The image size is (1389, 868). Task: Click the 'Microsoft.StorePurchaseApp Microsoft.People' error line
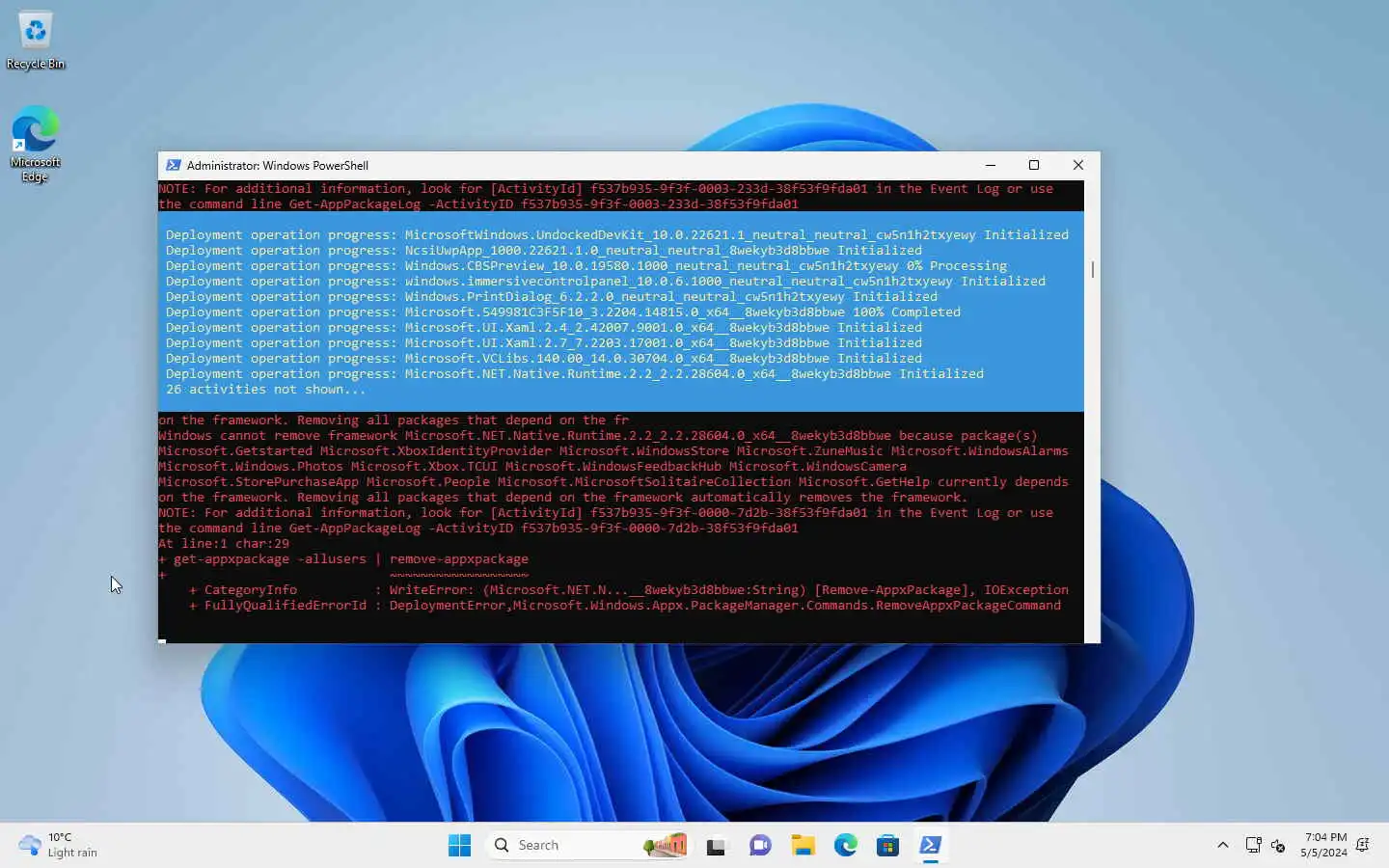pos(613,482)
